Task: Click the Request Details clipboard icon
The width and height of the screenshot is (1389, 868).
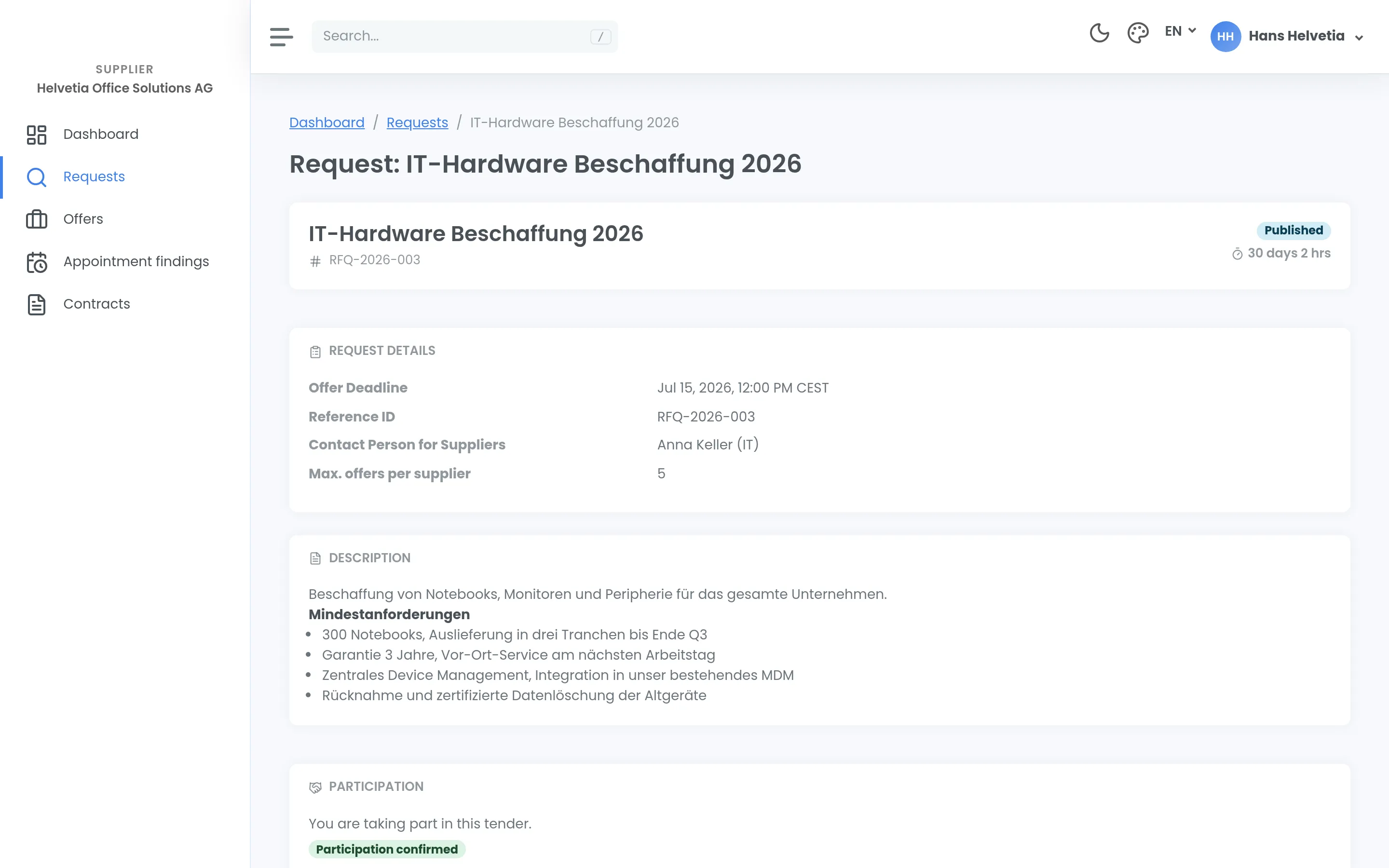Action: 315,352
